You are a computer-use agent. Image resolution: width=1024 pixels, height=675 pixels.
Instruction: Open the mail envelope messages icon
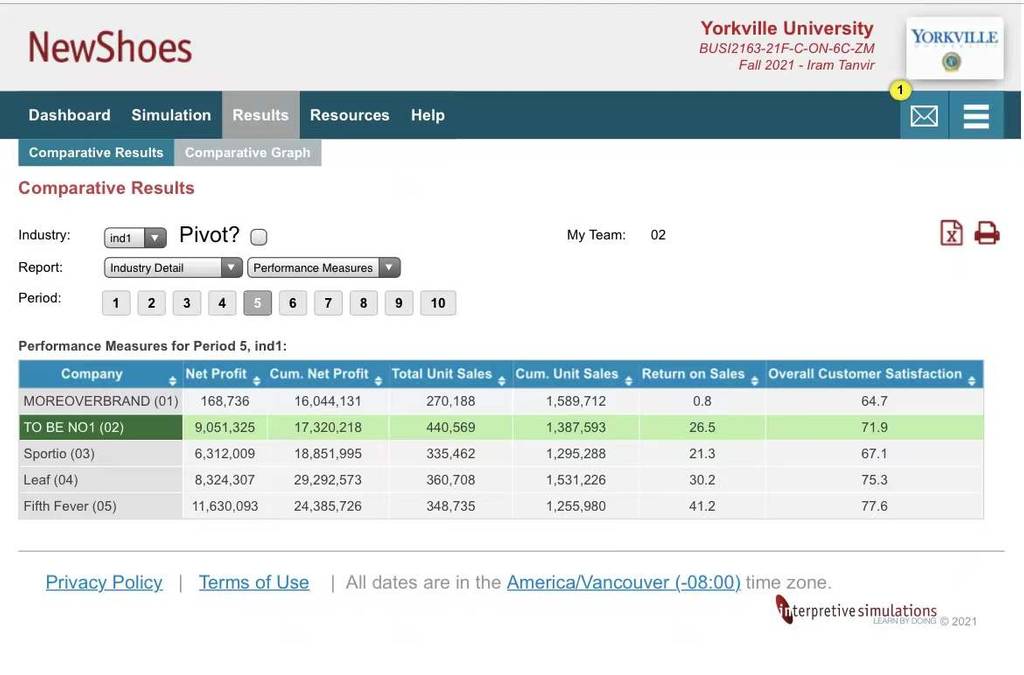click(924, 116)
